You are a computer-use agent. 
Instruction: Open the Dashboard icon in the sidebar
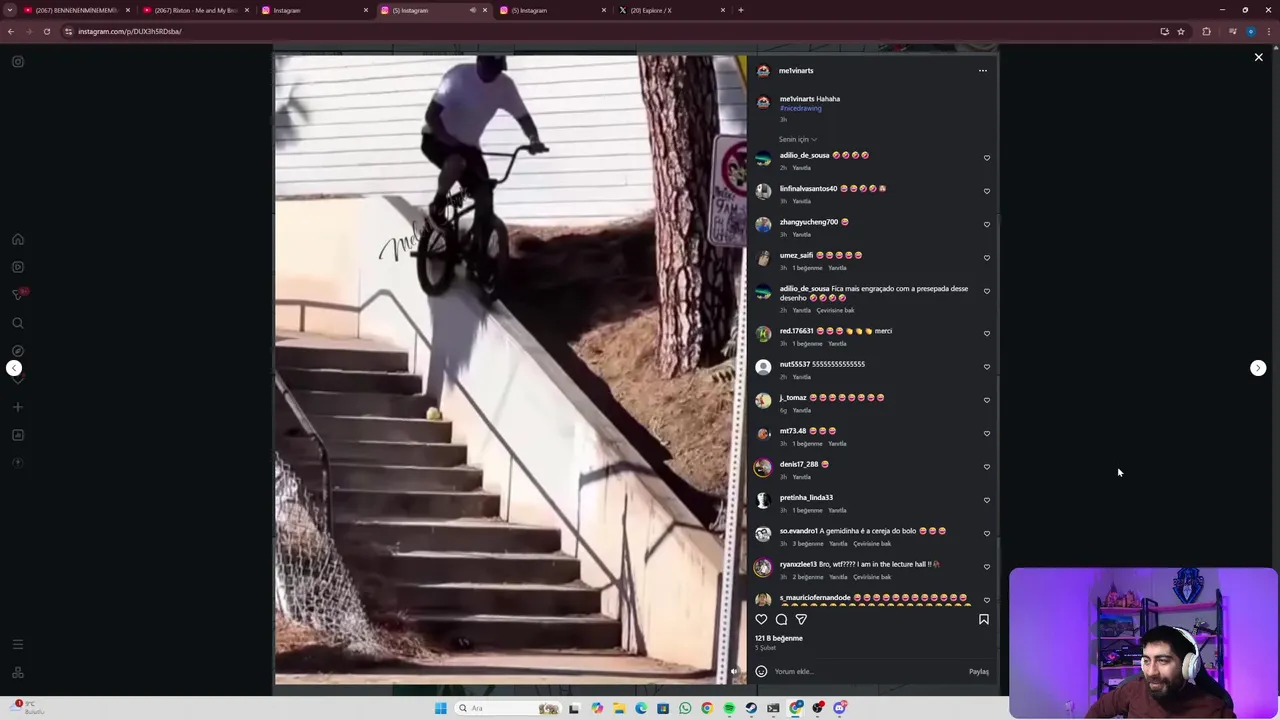click(x=17, y=435)
